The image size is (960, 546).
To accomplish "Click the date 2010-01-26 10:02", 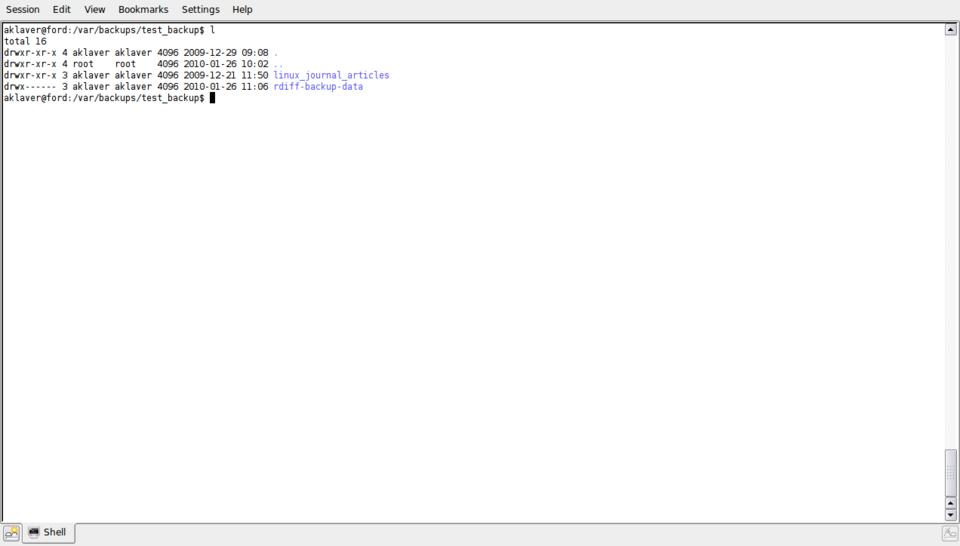I will coord(226,64).
